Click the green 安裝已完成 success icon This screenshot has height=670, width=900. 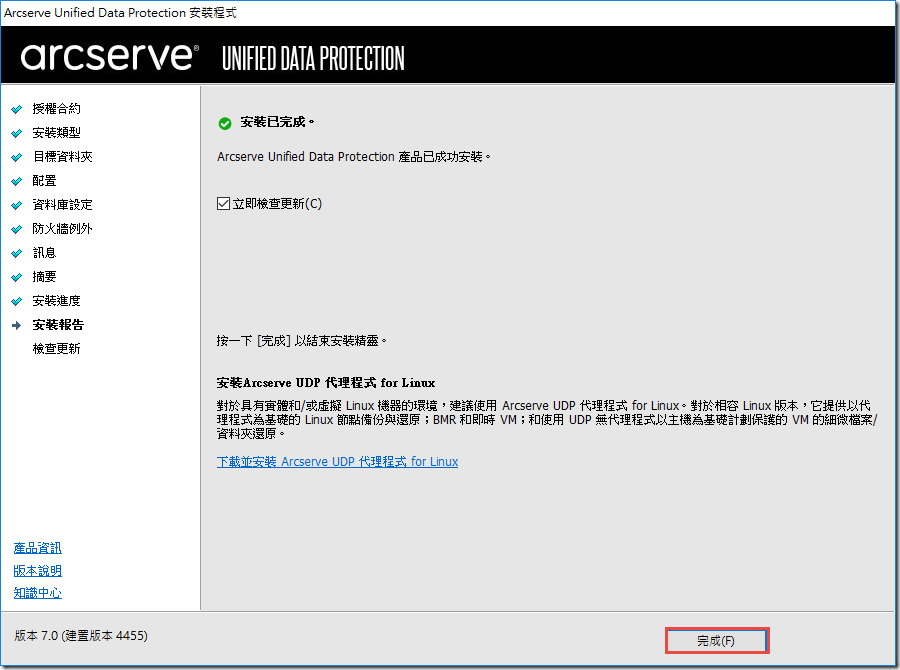[x=225, y=123]
